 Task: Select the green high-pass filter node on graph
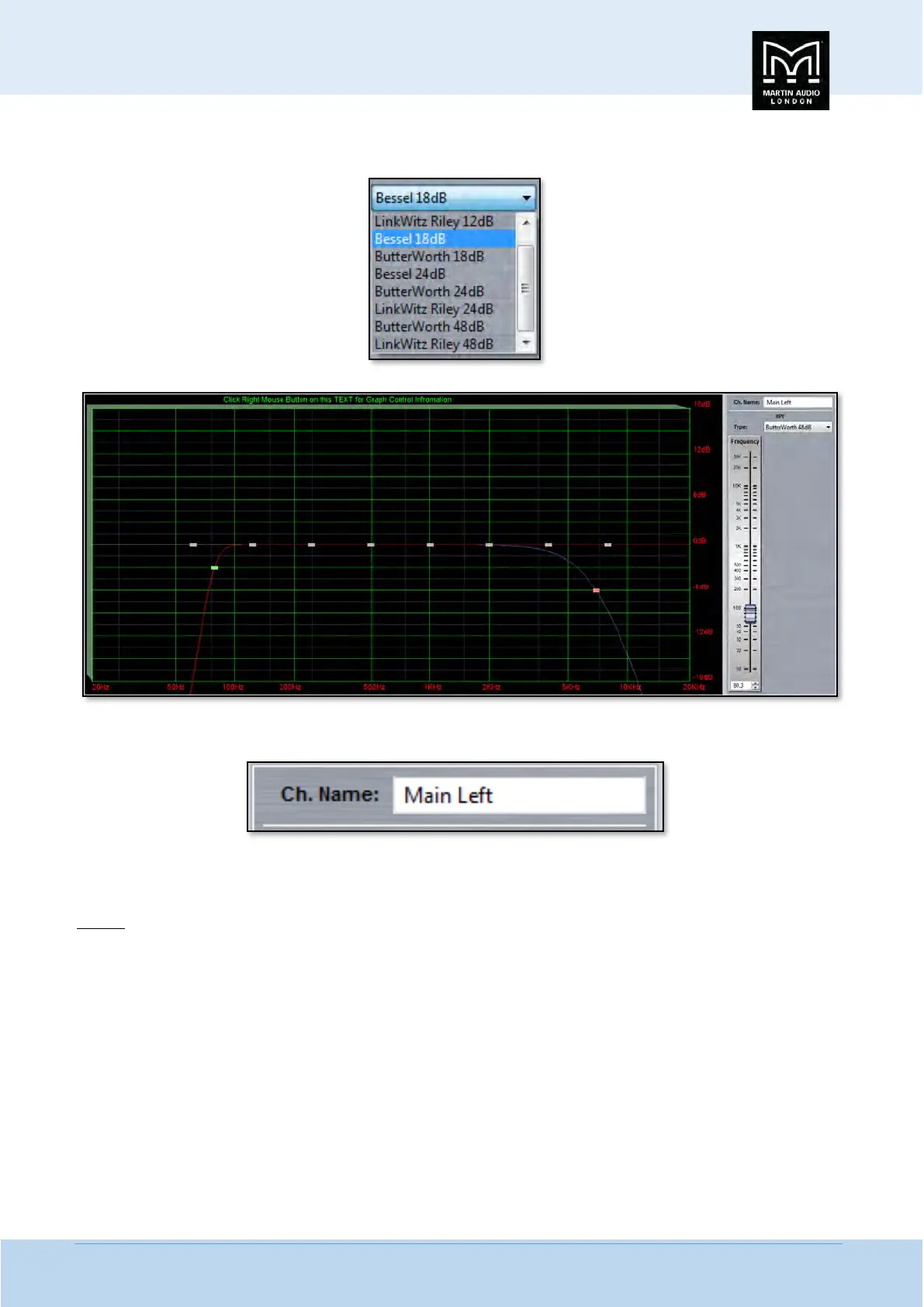coord(215,568)
